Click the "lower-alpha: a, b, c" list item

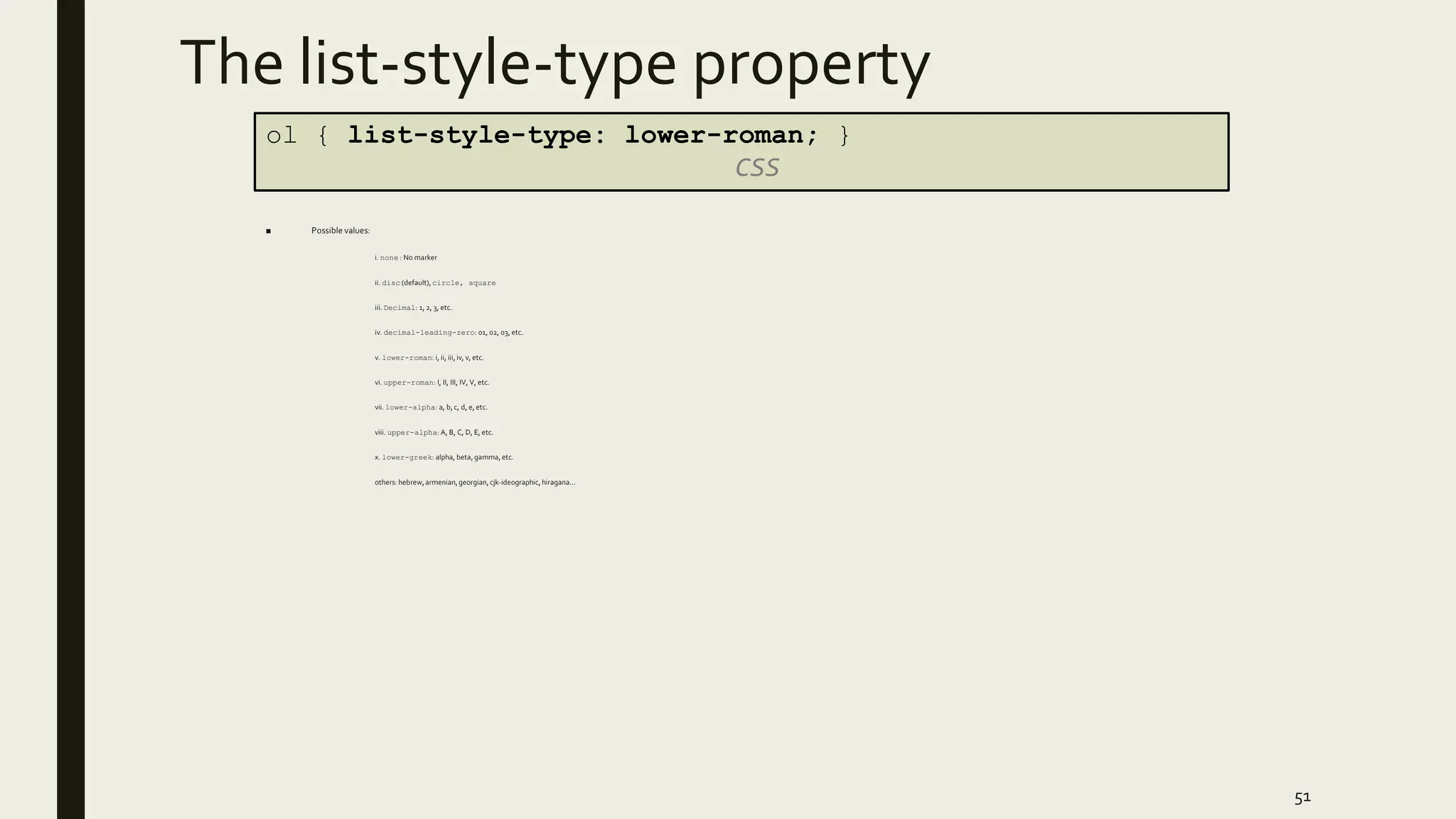pyautogui.click(x=432, y=407)
